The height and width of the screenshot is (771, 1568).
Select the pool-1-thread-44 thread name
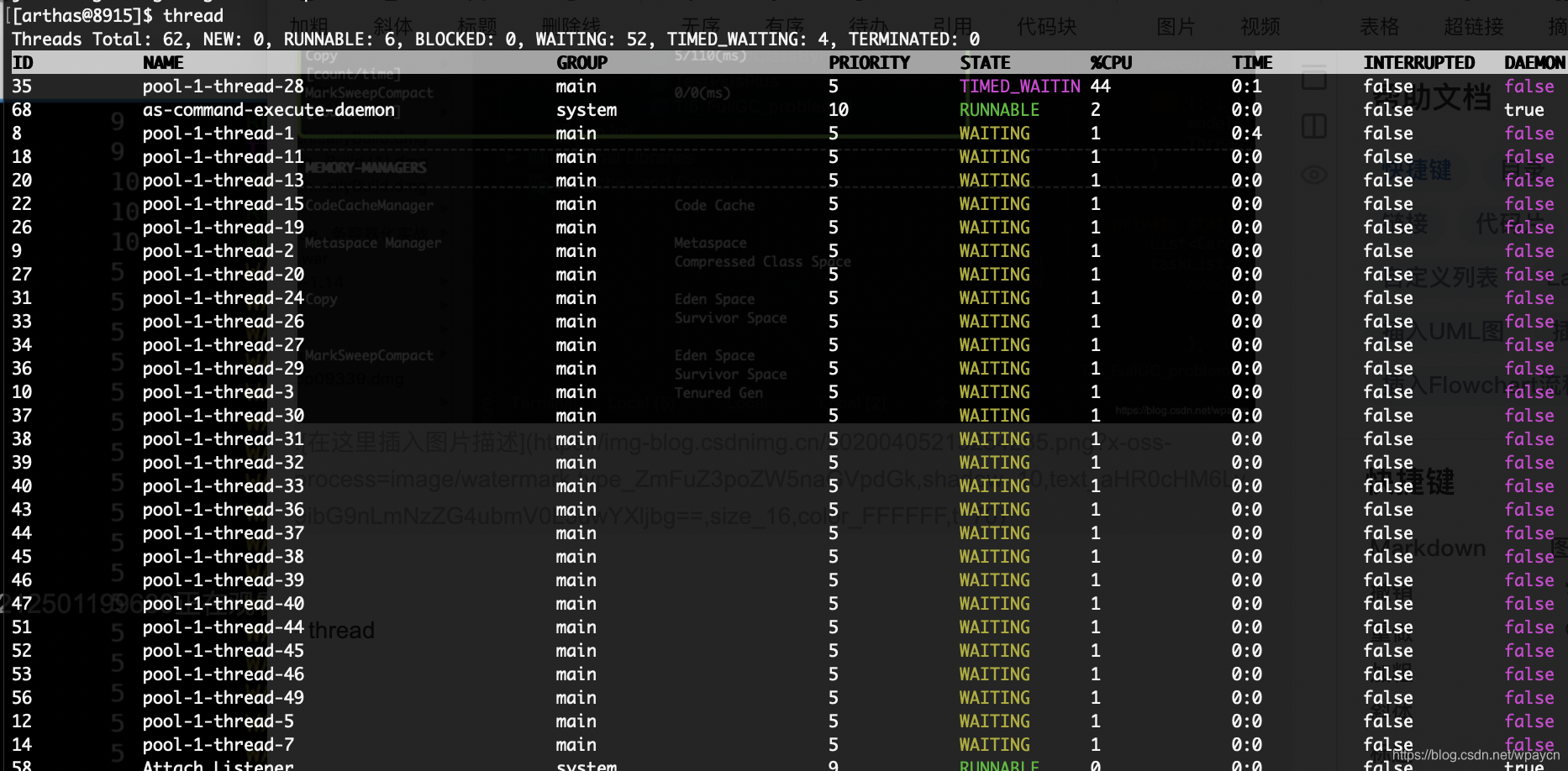tap(224, 627)
